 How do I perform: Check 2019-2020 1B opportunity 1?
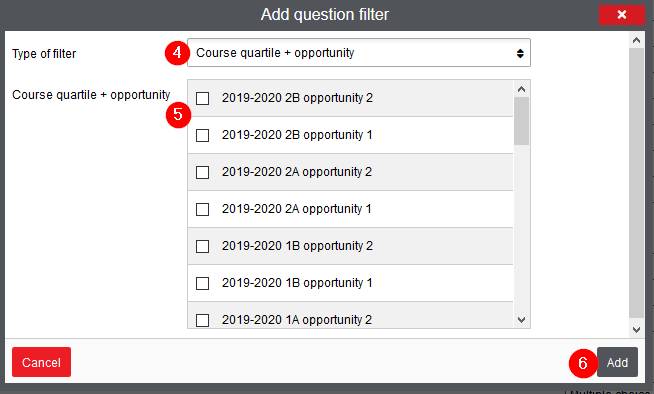[203, 283]
